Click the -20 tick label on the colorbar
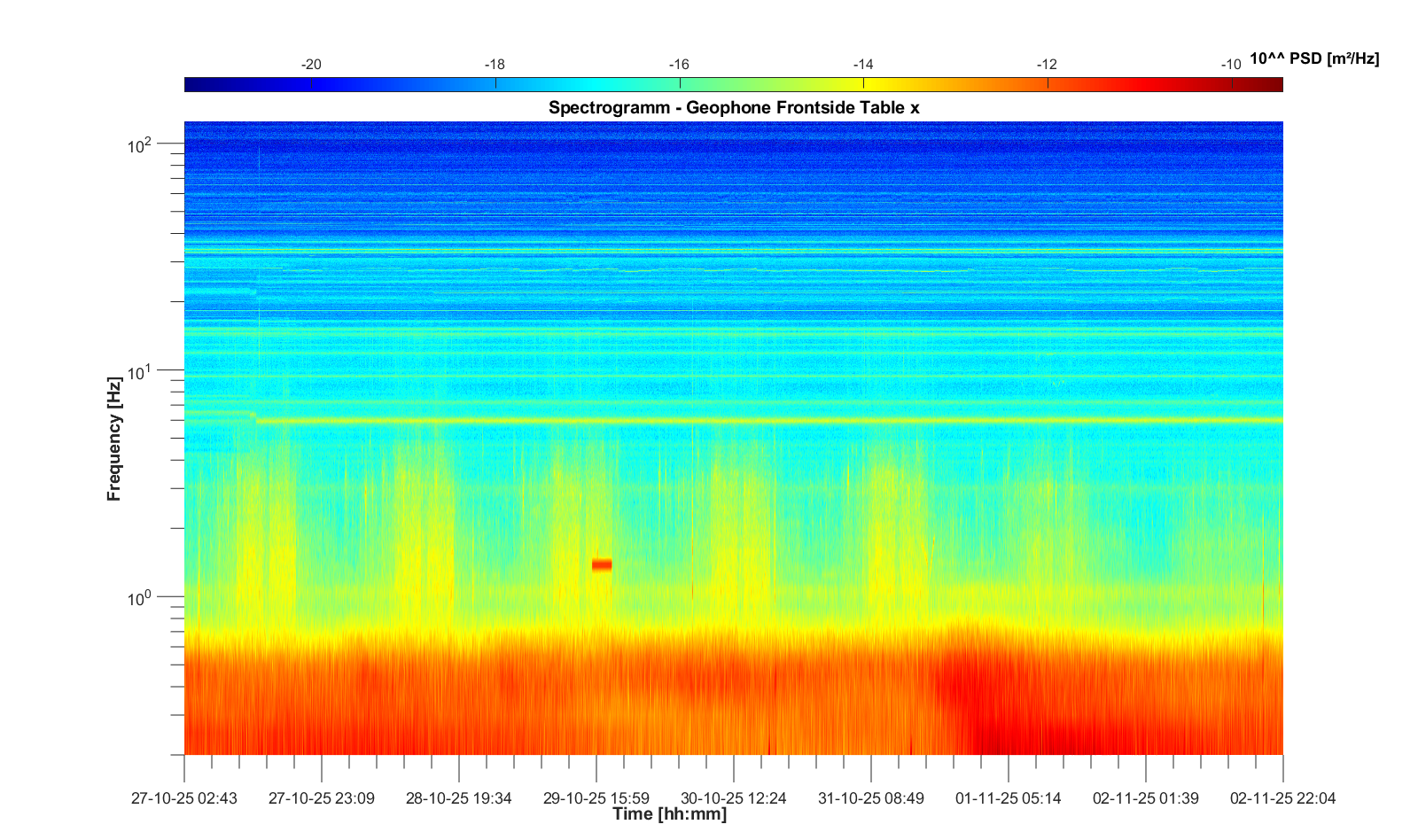 [x=311, y=65]
